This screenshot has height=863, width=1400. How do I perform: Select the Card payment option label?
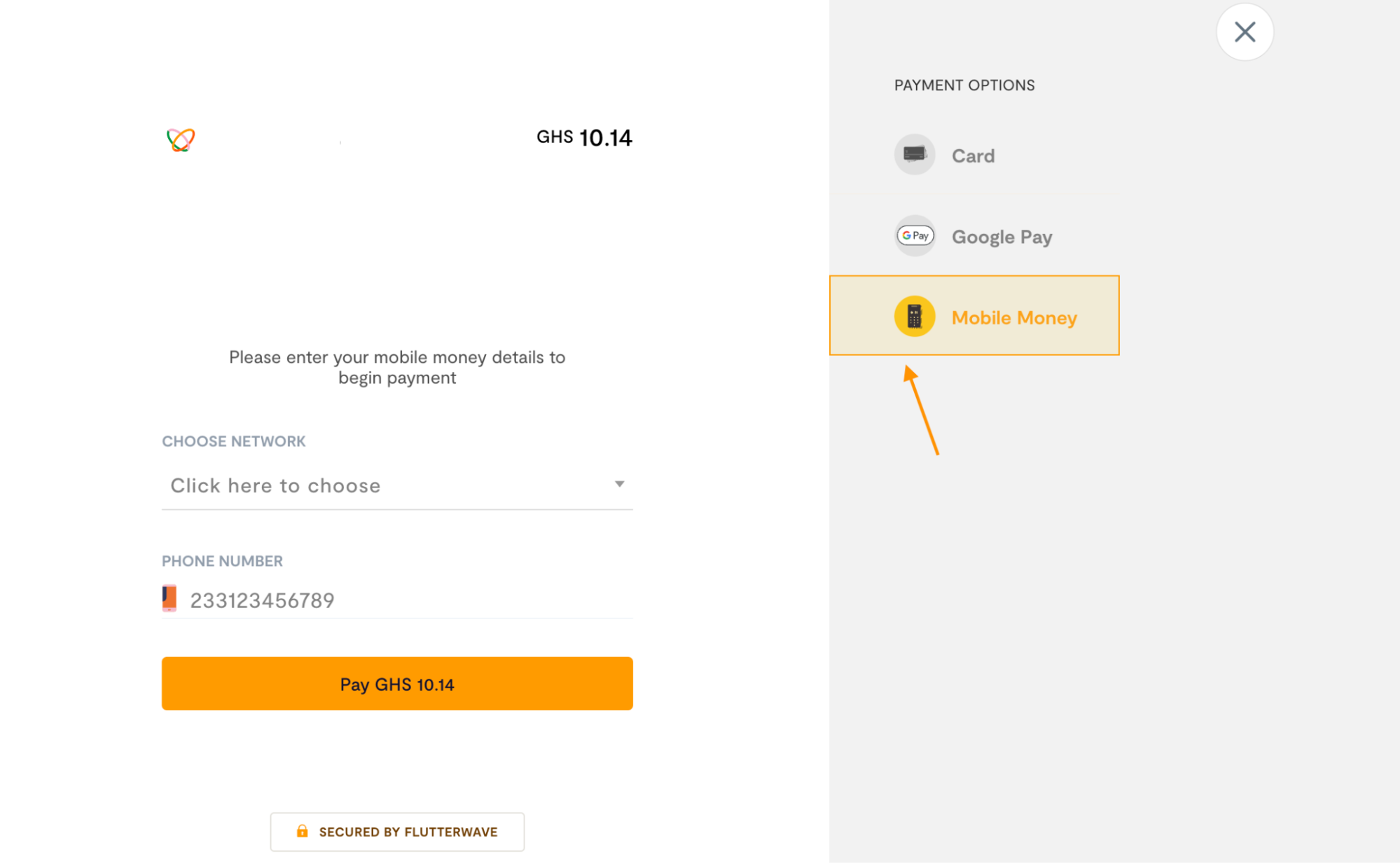tap(973, 156)
